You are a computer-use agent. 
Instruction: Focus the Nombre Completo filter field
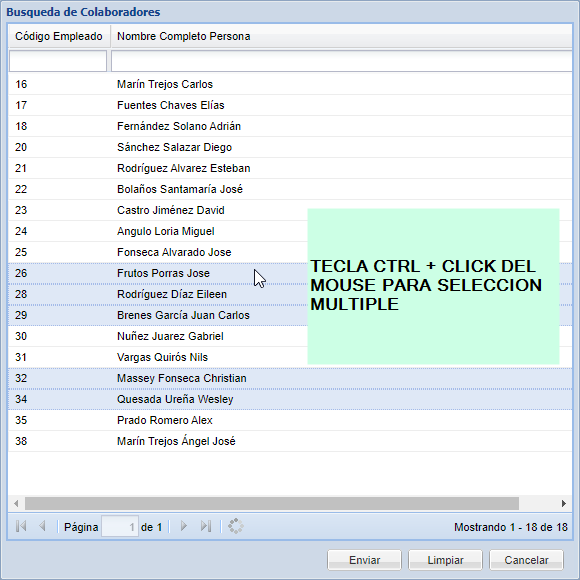(341, 61)
